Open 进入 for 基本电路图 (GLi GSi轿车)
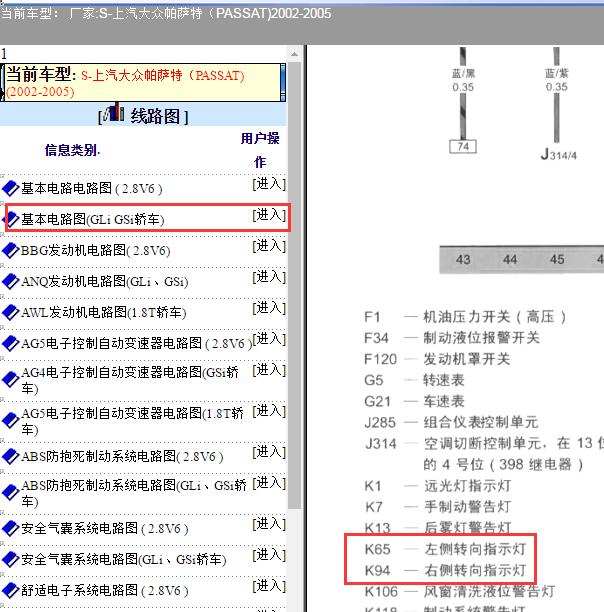 269,215
